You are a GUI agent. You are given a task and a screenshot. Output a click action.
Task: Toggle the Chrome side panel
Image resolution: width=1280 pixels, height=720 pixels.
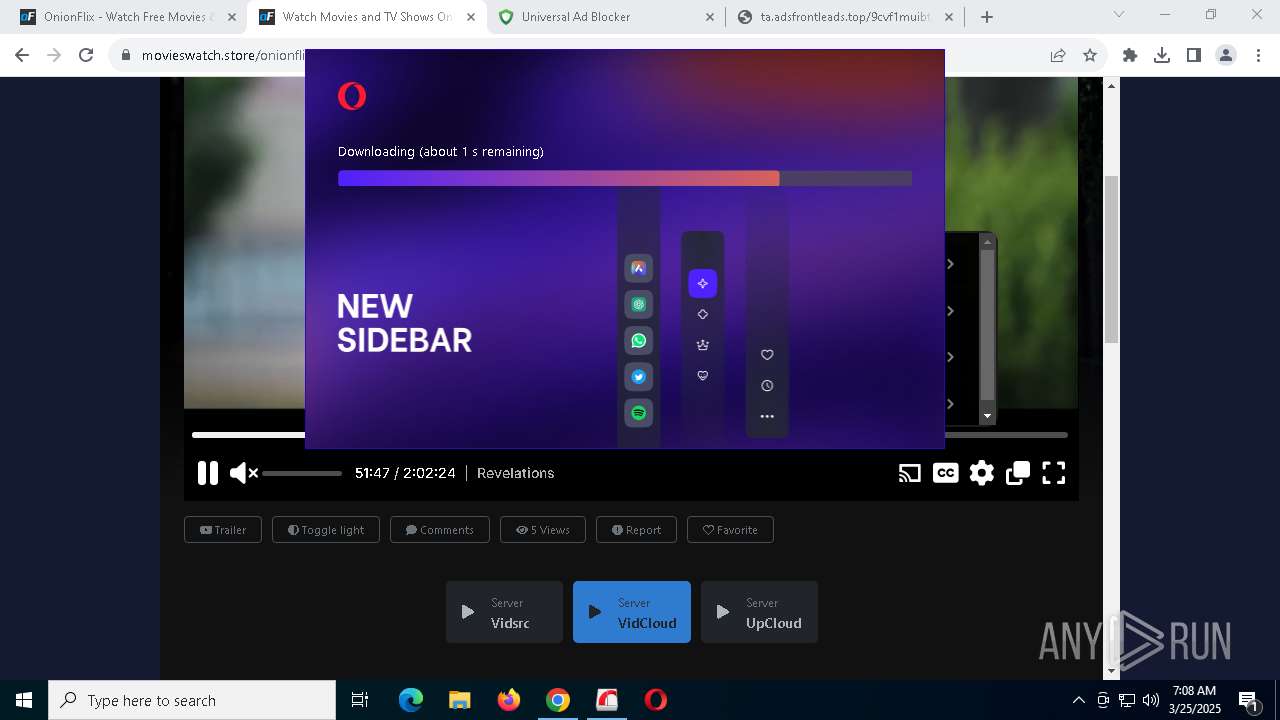tap(1194, 56)
